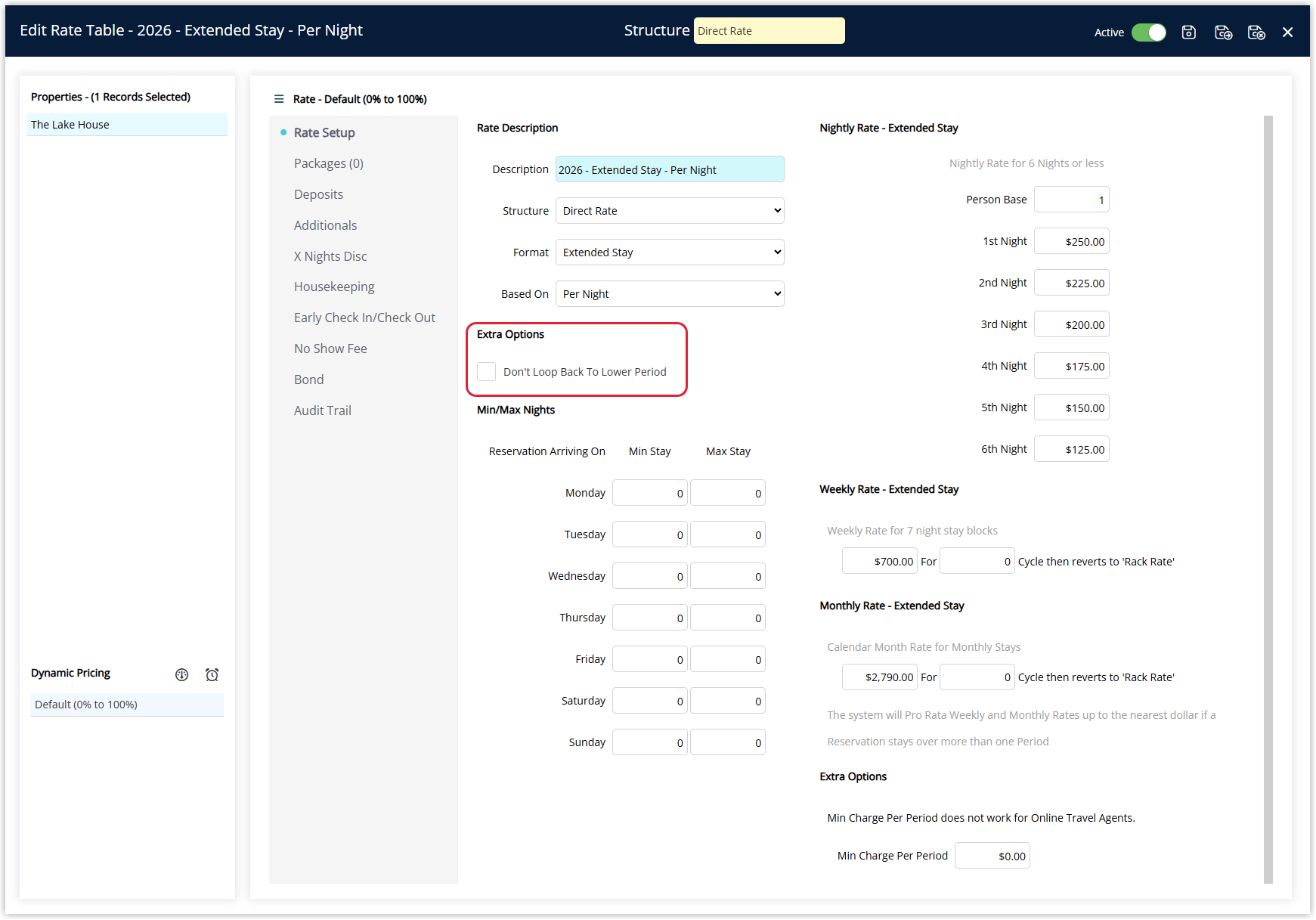Click the 5th Night rate field

[x=1071, y=407]
